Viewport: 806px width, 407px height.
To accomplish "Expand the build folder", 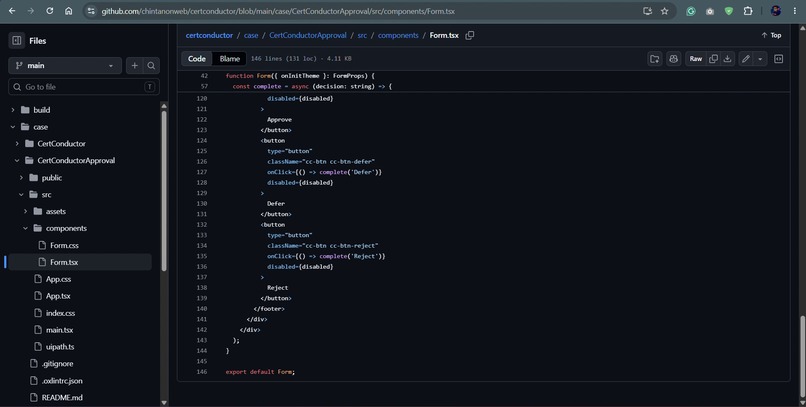I will [13, 110].
